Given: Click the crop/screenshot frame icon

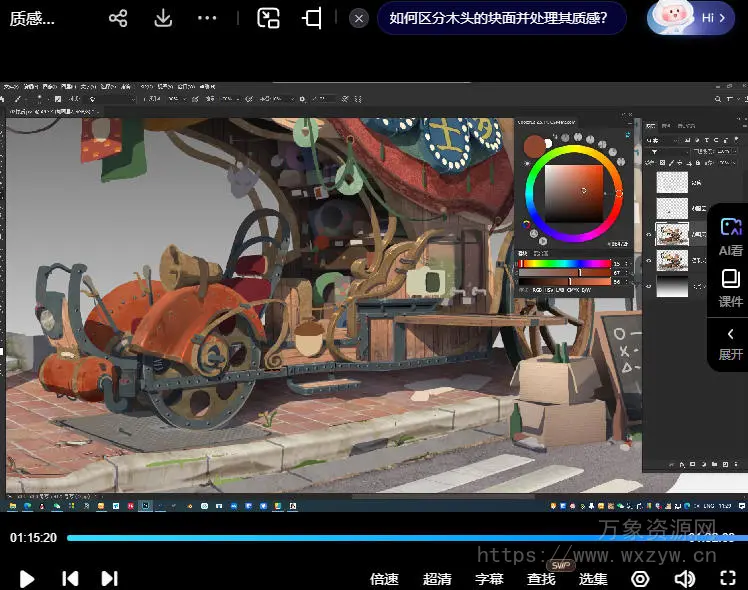Looking at the screenshot, I should pos(313,18).
